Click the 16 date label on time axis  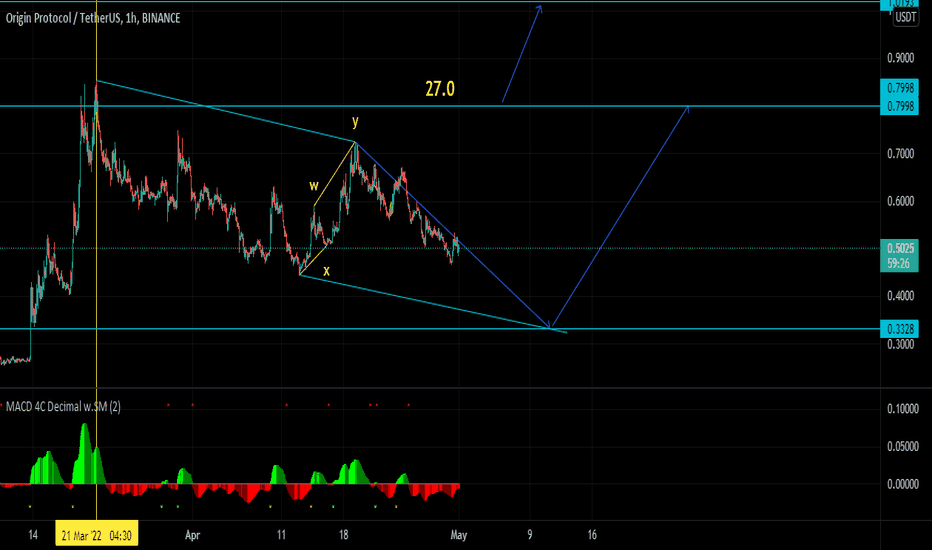(x=592, y=535)
